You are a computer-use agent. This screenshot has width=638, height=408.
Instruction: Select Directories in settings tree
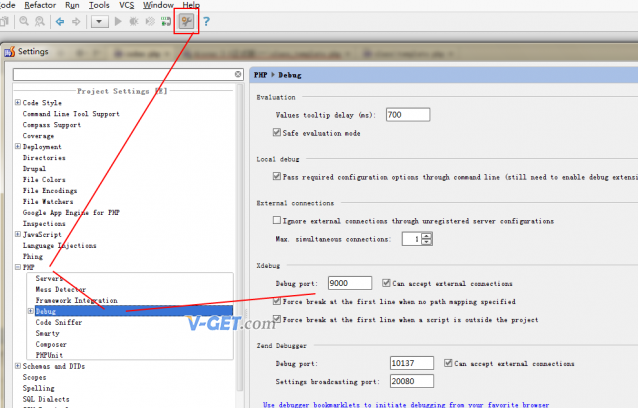44,158
